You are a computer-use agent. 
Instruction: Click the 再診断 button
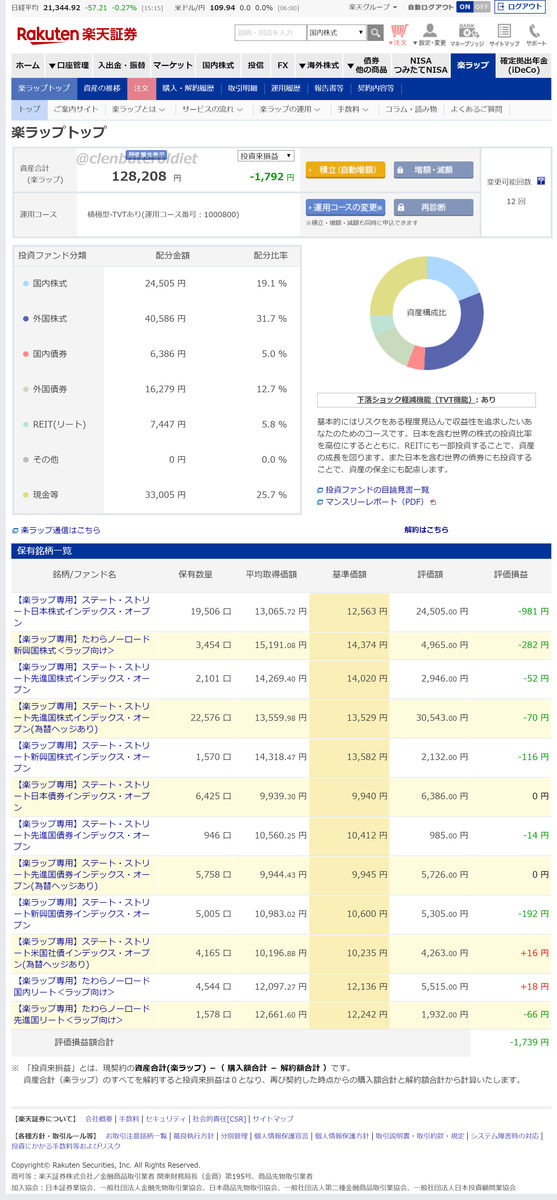tap(433, 207)
